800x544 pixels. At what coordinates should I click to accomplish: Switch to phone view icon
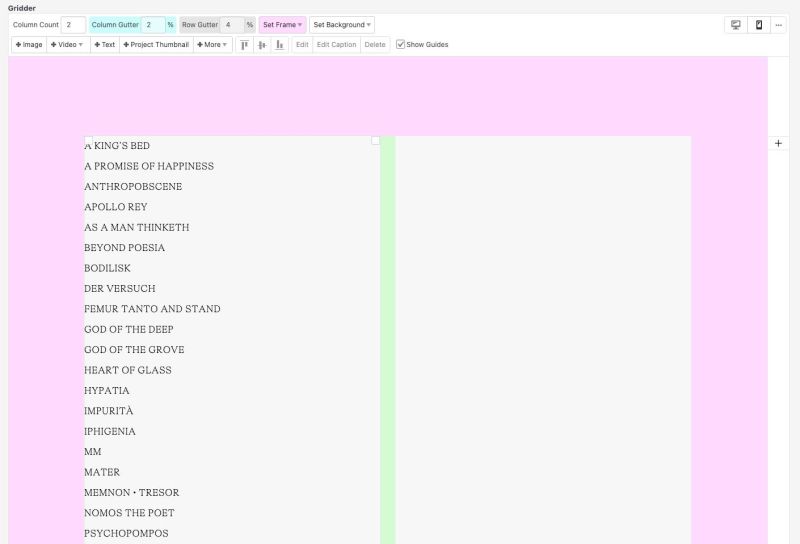point(759,24)
